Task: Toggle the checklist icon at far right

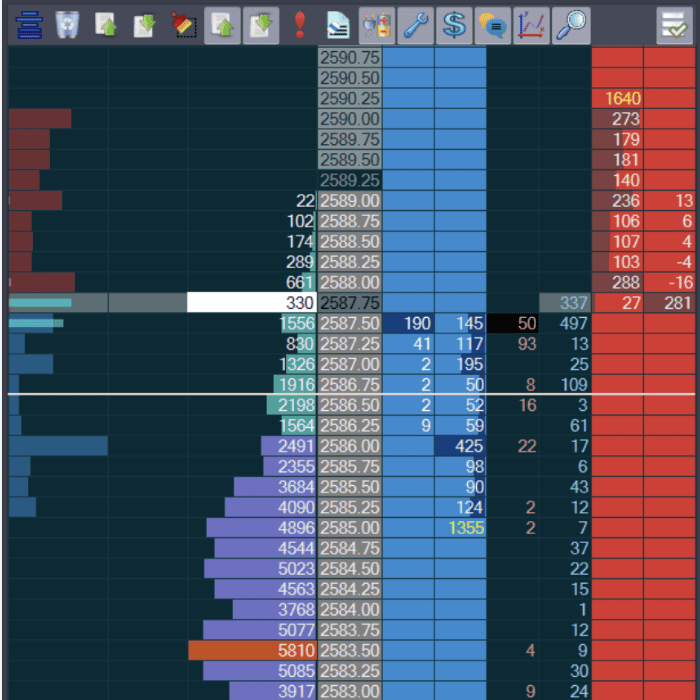Action: (x=673, y=25)
